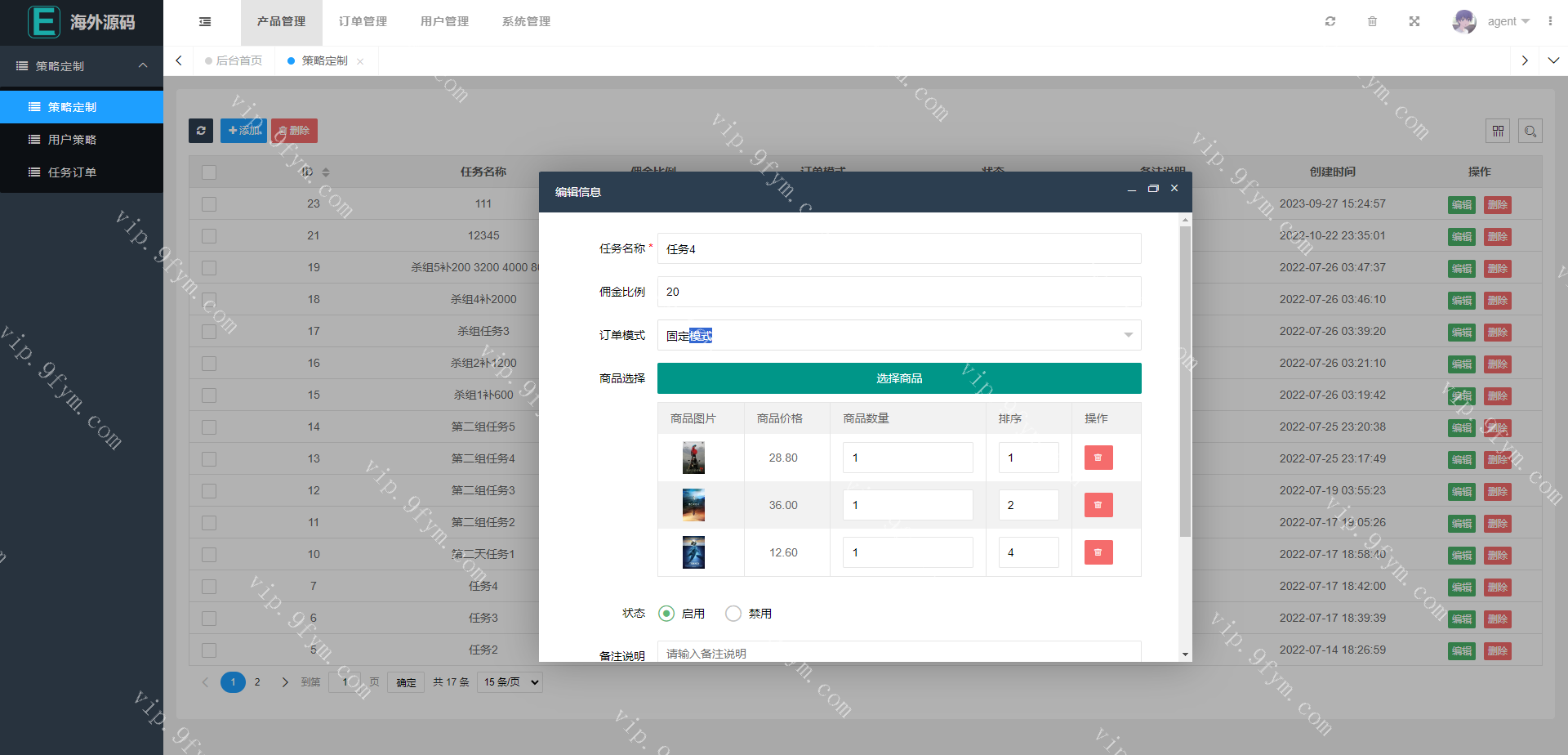Screen dimensions: 1568x755
Task: Delete the product priced 12.60
Action: 1098,552
